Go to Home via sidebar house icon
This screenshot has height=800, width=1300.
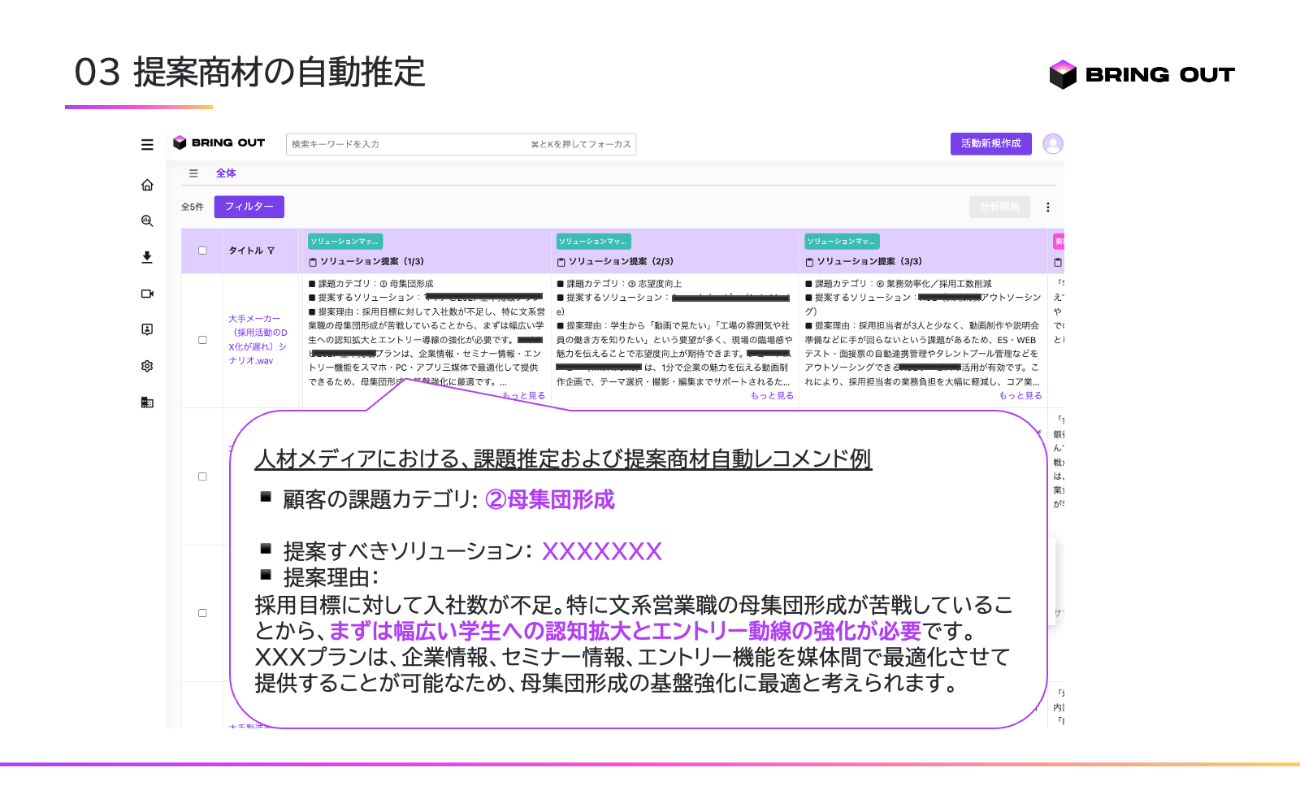coord(147,185)
